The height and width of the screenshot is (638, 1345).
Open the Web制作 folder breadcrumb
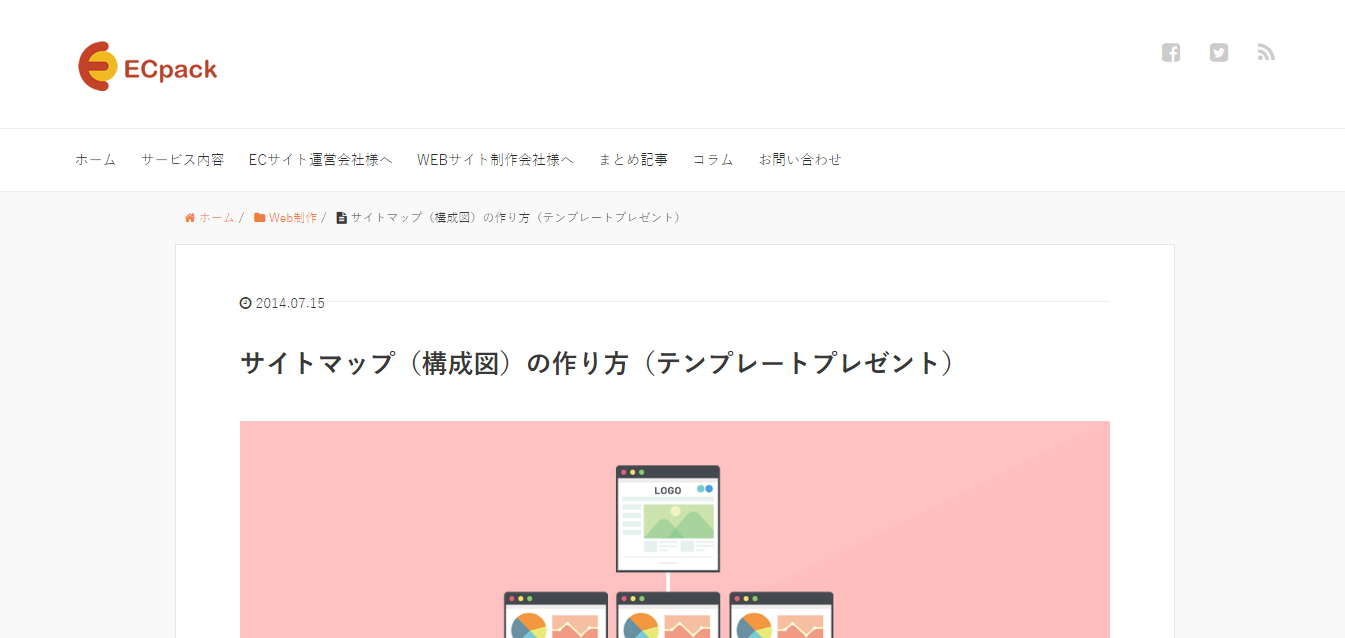[286, 217]
